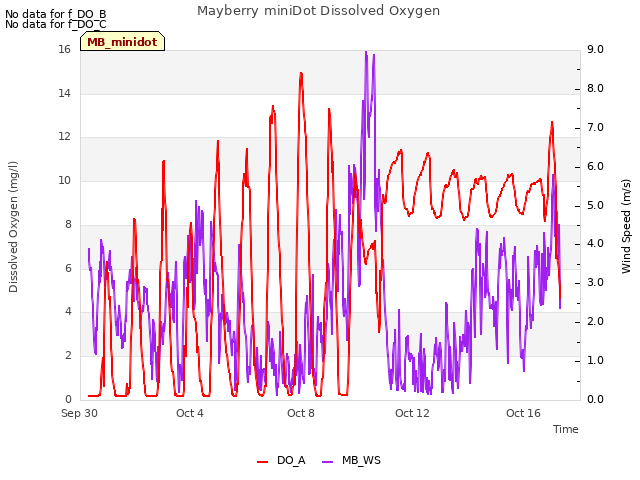640x480 pixels.
Task: Toggle the MB_WS legend entry
Action: (x=351, y=460)
